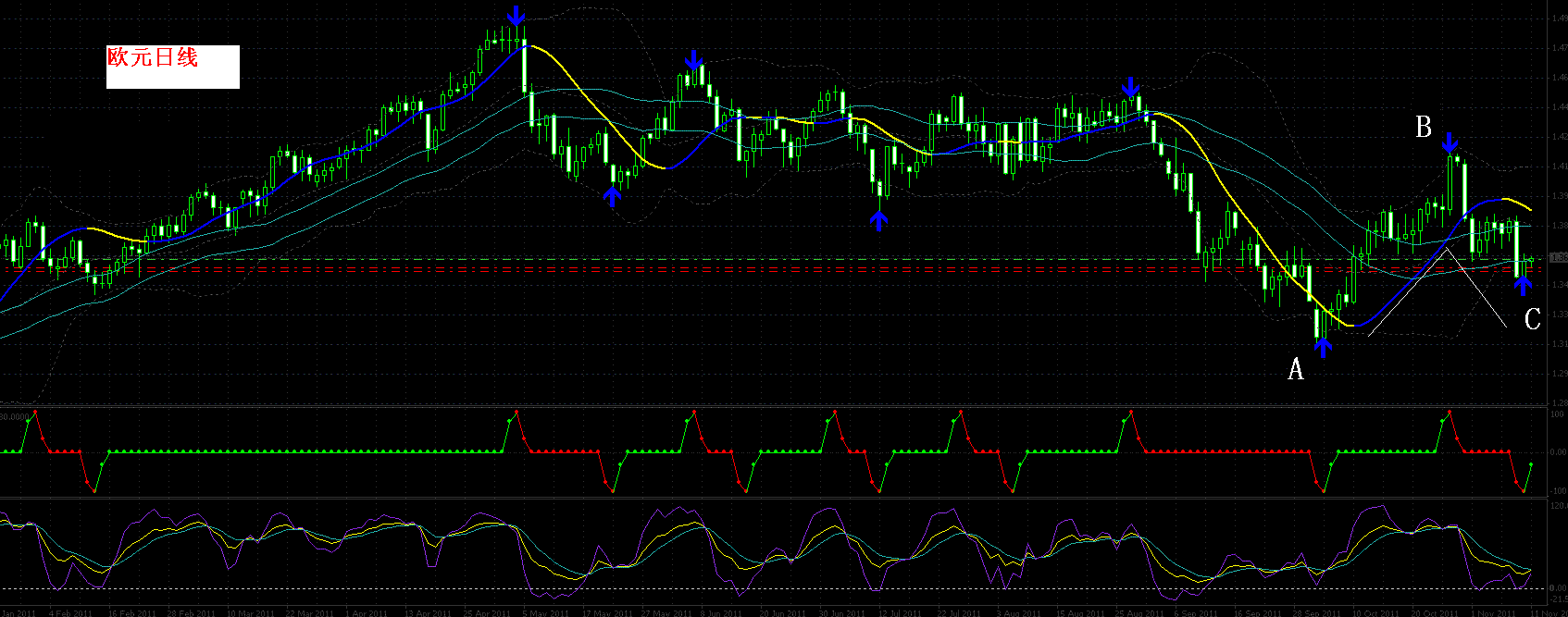Select the letter A label near the October low
1568x617 pixels.
[x=1296, y=370]
